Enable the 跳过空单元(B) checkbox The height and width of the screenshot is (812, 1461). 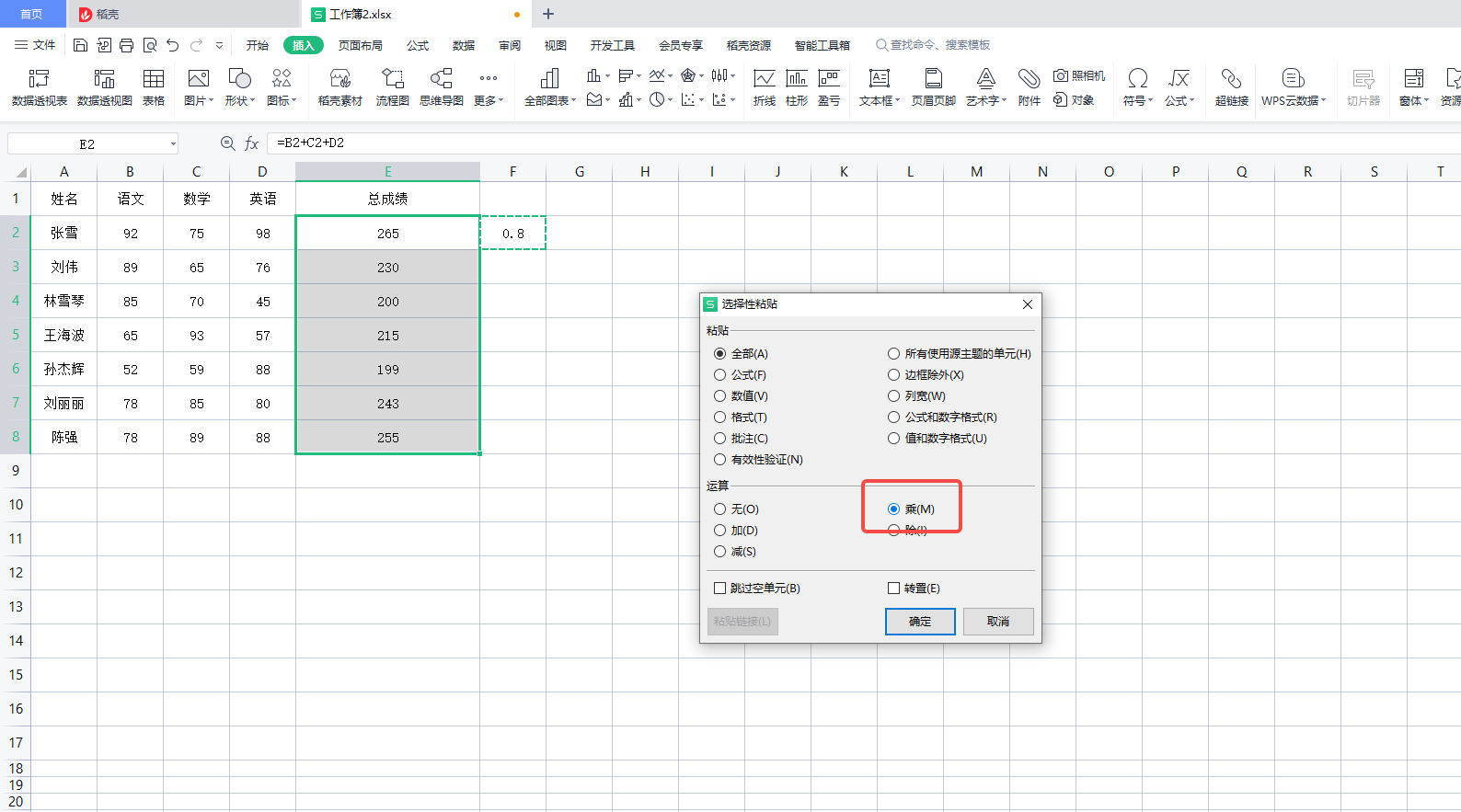pos(720,589)
